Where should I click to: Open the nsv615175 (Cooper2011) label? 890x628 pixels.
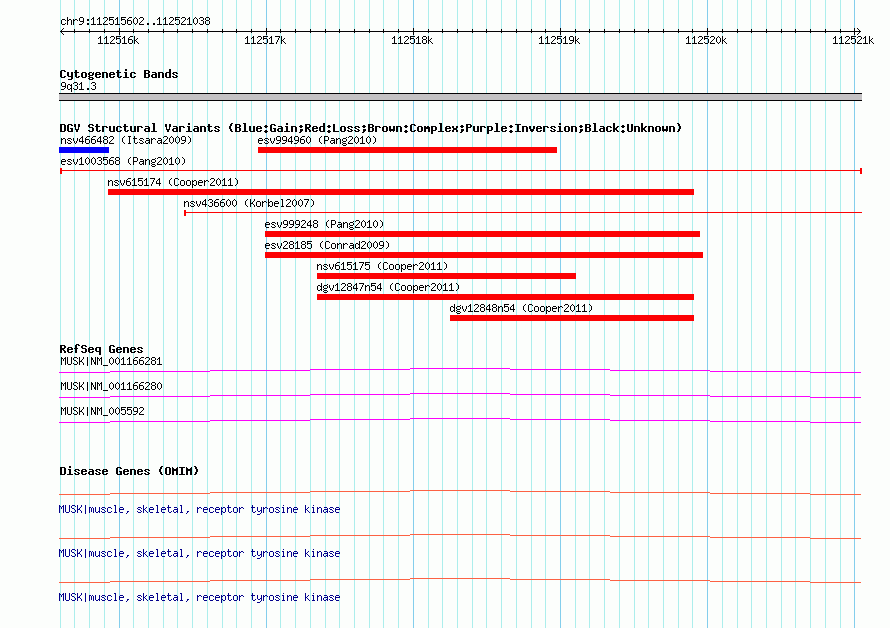click(x=382, y=266)
